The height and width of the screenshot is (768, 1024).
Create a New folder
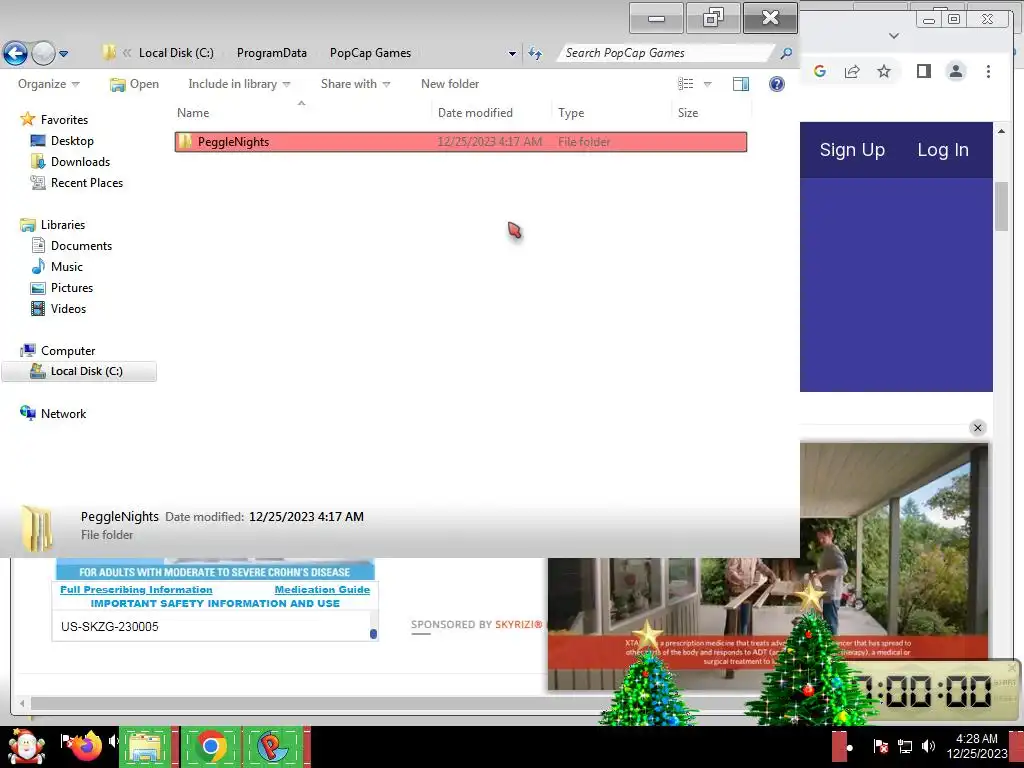[450, 84]
